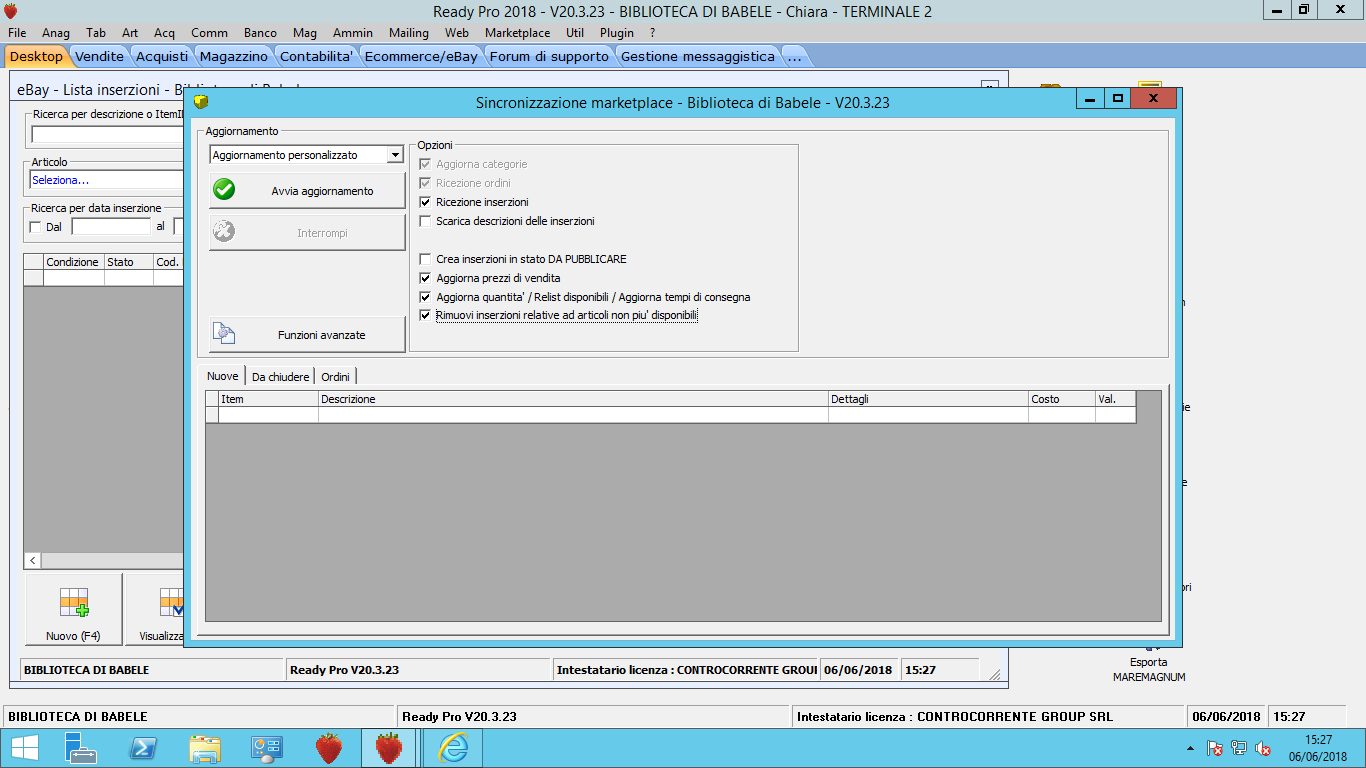Switch to the Vendite tab
Viewport: 1366px width, 768px height.
[x=99, y=56]
